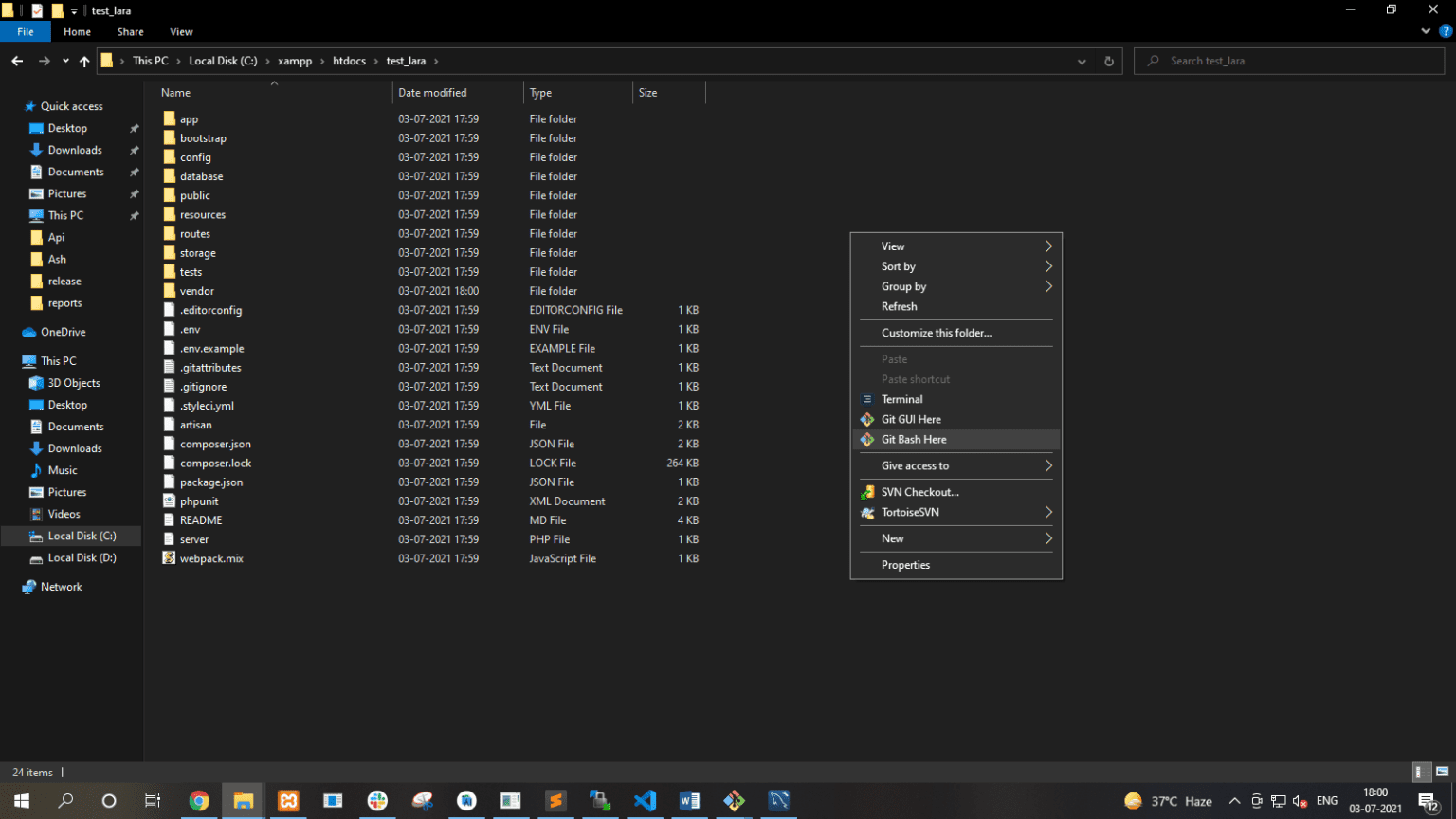
Task: Switch to large icons view toggle
Action: coord(1442,772)
